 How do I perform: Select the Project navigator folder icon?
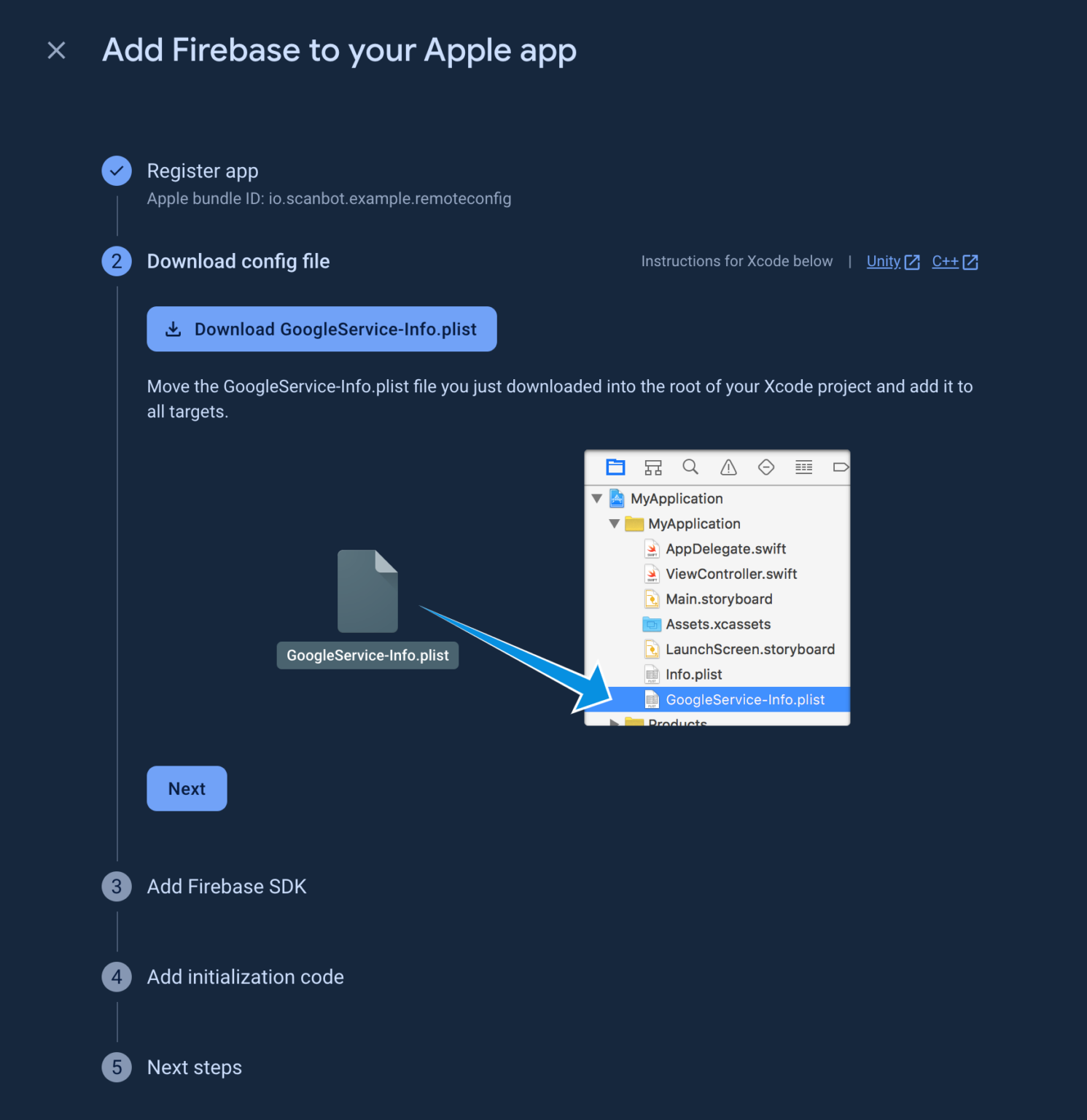point(615,467)
